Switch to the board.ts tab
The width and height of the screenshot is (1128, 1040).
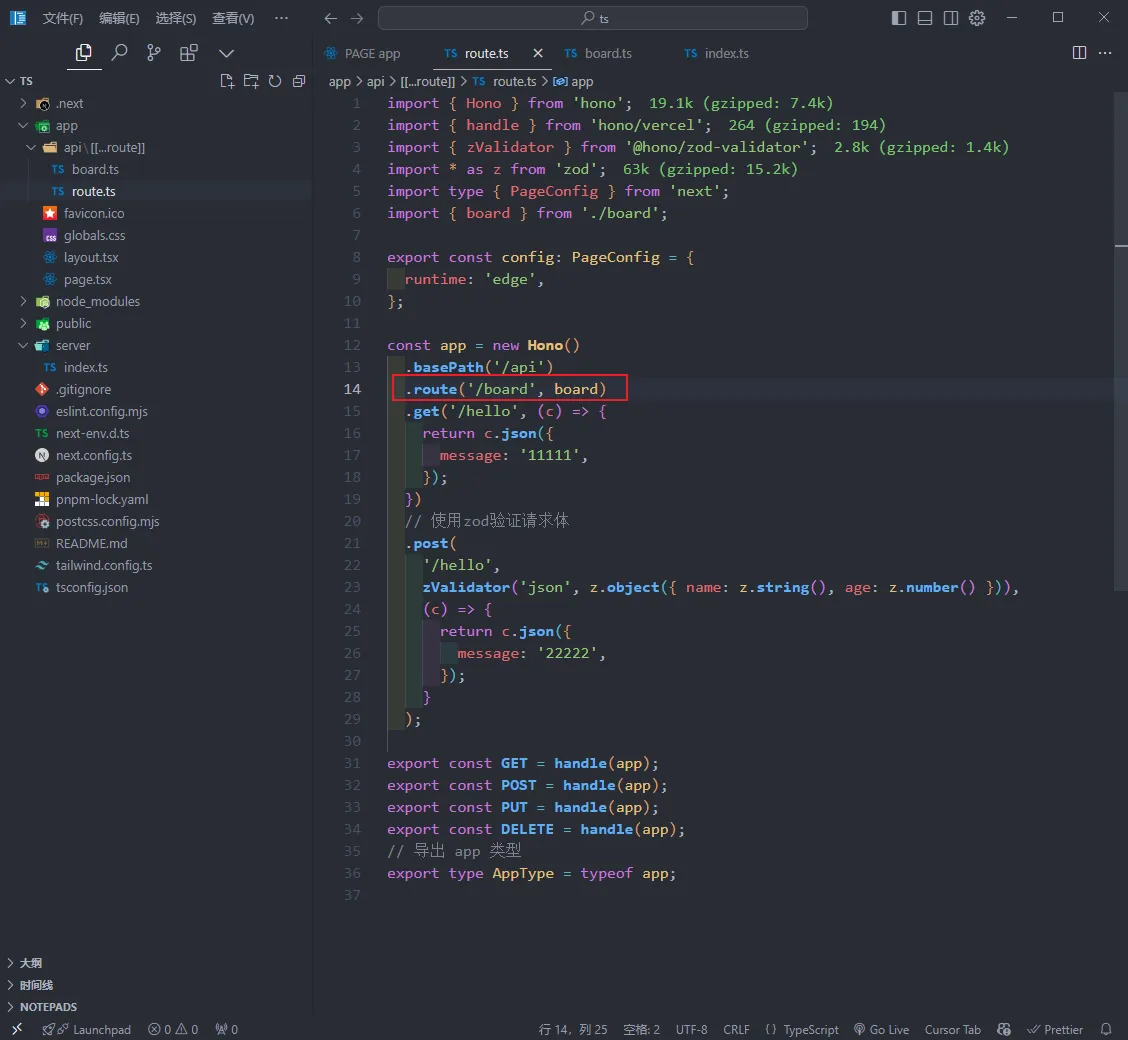pos(599,53)
